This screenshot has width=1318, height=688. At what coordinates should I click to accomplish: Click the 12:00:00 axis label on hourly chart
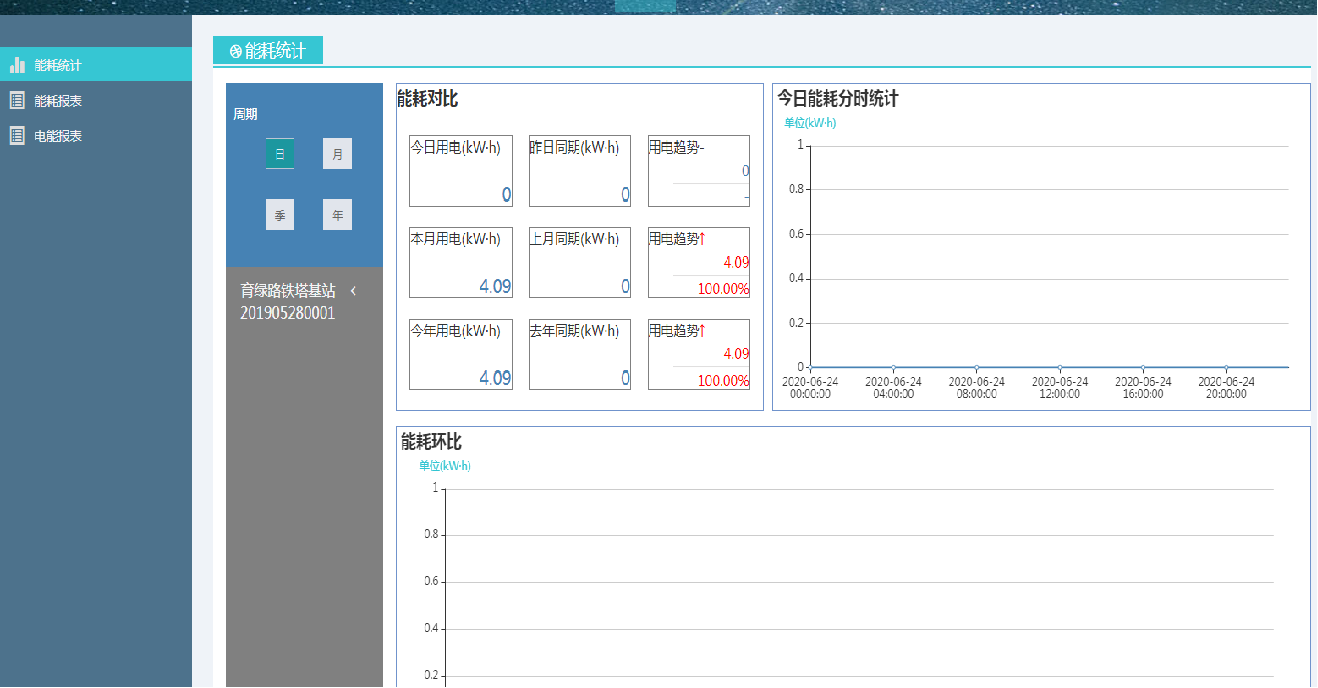pyautogui.click(x=1060, y=394)
